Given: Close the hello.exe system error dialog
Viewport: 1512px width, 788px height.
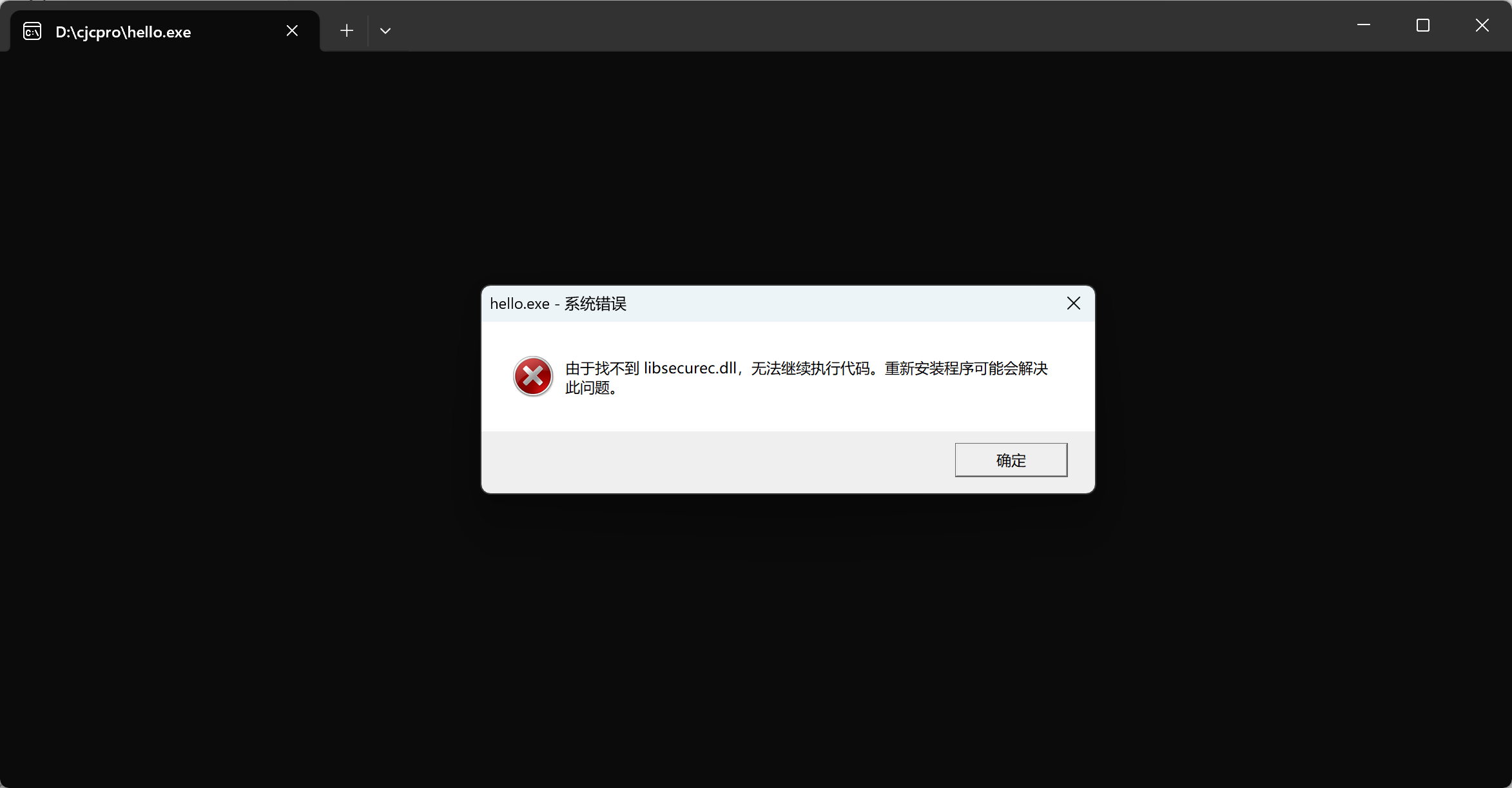Looking at the screenshot, I should [1073, 303].
